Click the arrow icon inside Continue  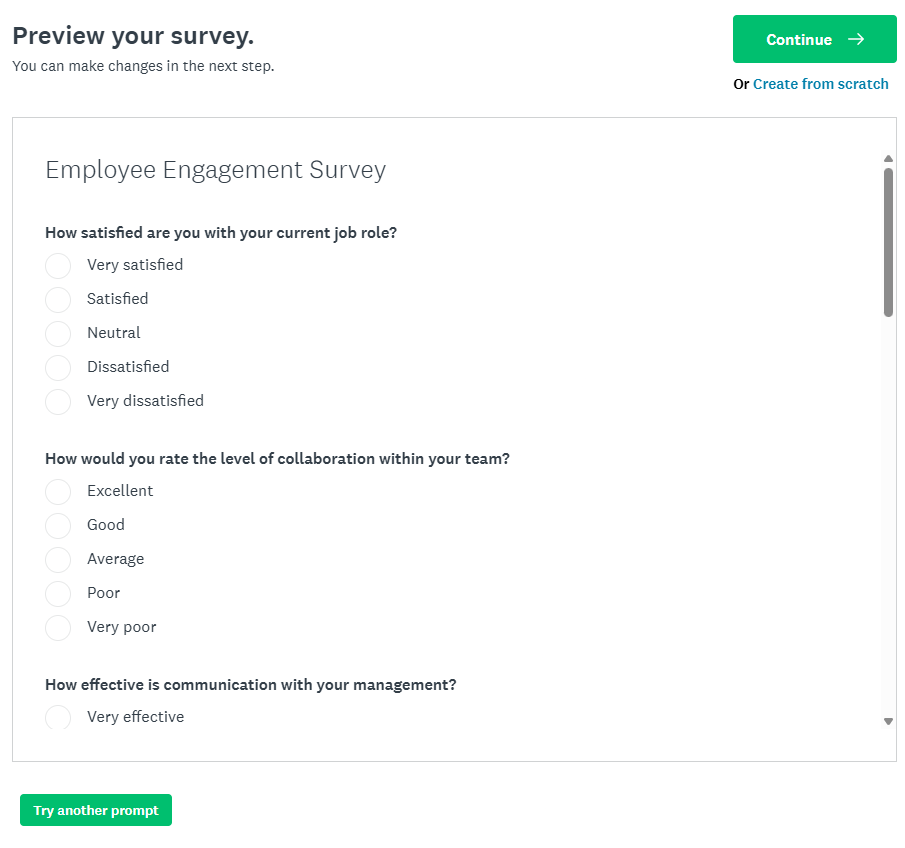pyautogui.click(x=855, y=39)
